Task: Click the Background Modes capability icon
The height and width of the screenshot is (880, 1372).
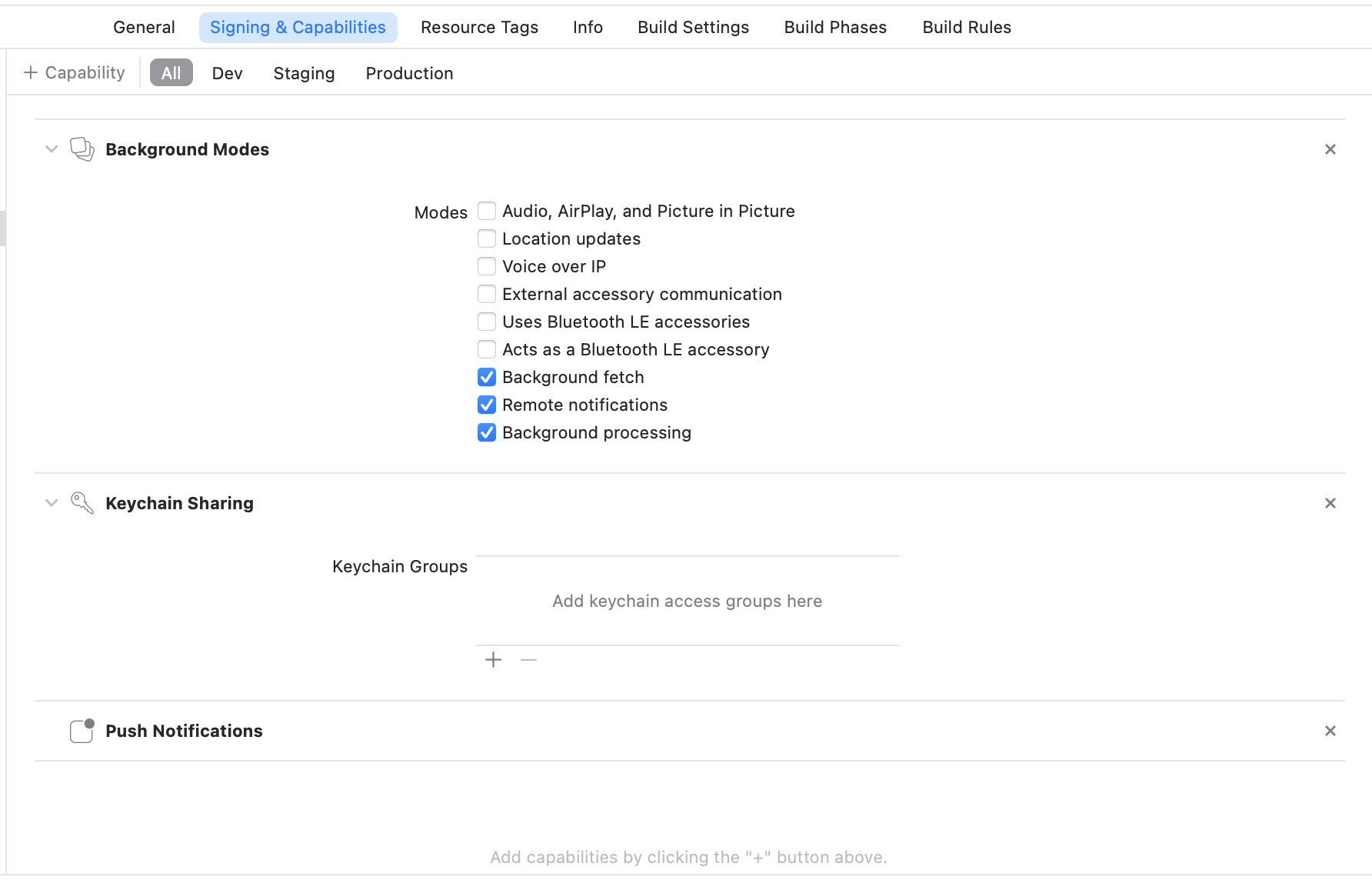Action: (x=82, y=149)
